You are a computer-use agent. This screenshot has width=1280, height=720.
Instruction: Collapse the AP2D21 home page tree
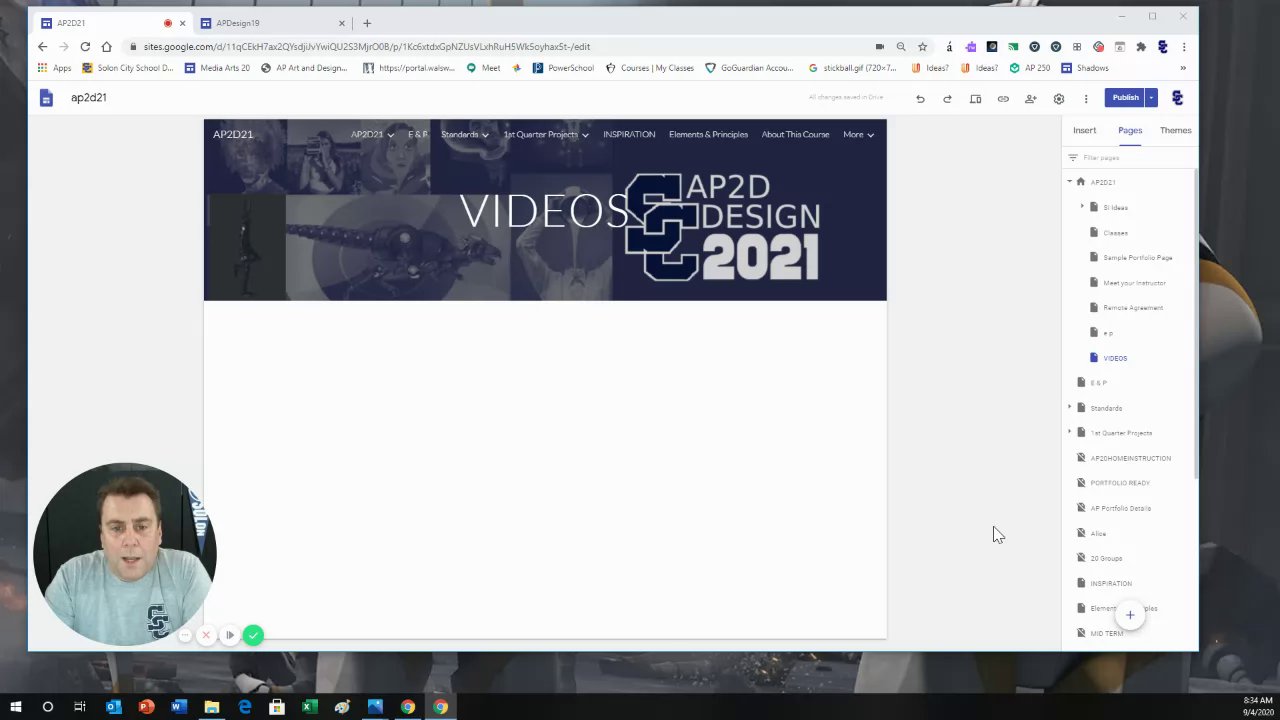(1069, 182)
